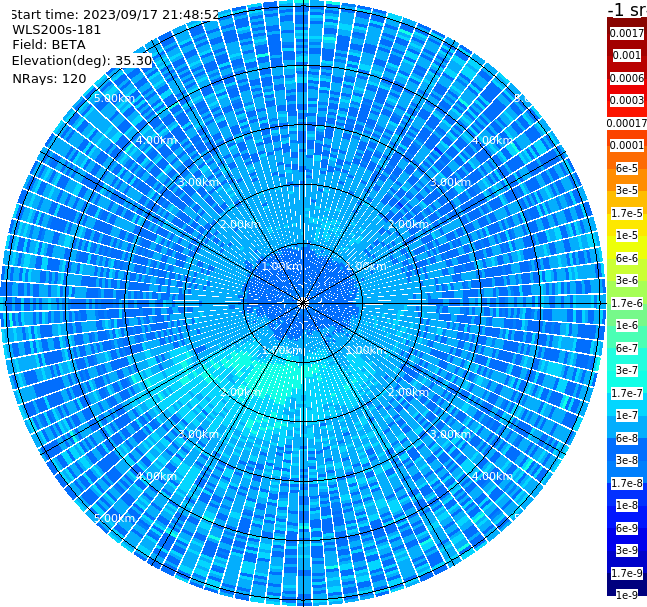Screen dimensions: 647x607
Task: Select the lower-right 3.00km range label
Action: 450,434
